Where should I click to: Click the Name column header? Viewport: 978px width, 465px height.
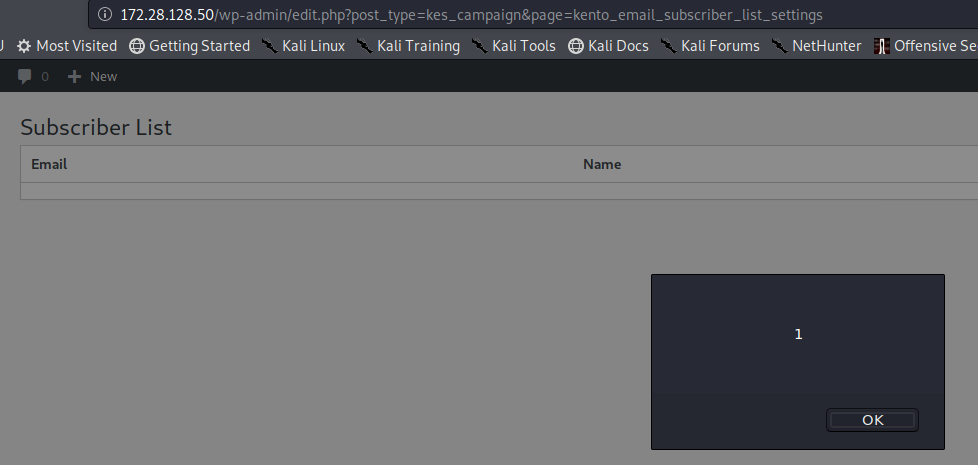pos(602,164)
